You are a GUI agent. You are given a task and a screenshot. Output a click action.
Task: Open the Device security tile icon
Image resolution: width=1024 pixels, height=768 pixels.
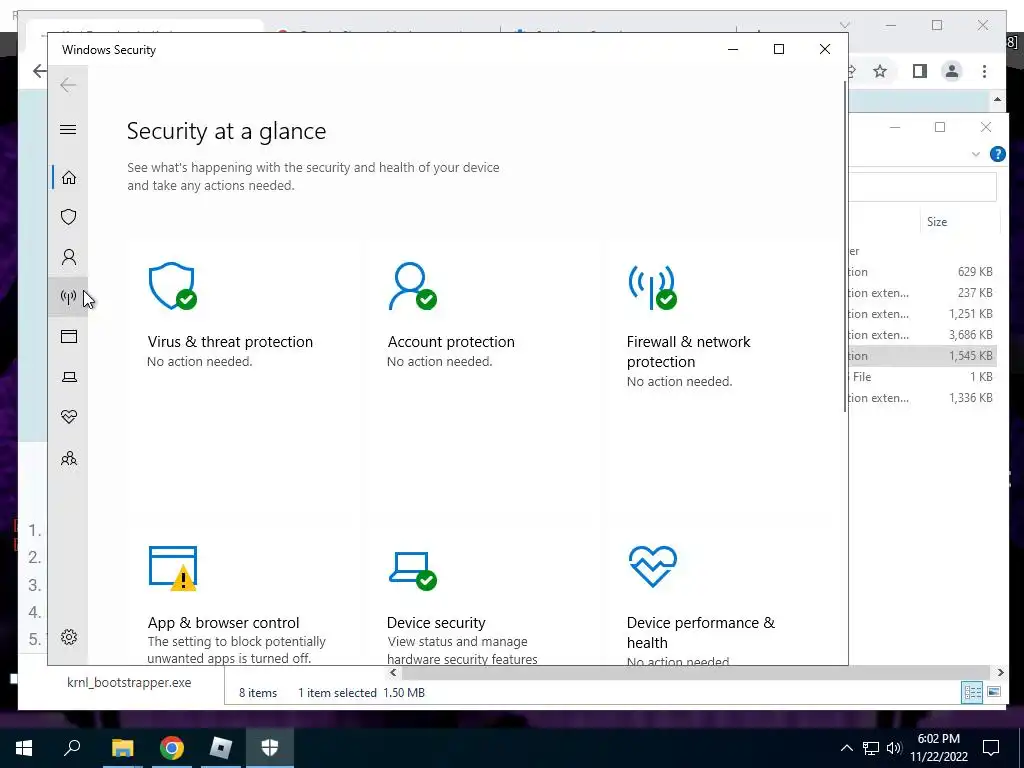tap(412, 569)
